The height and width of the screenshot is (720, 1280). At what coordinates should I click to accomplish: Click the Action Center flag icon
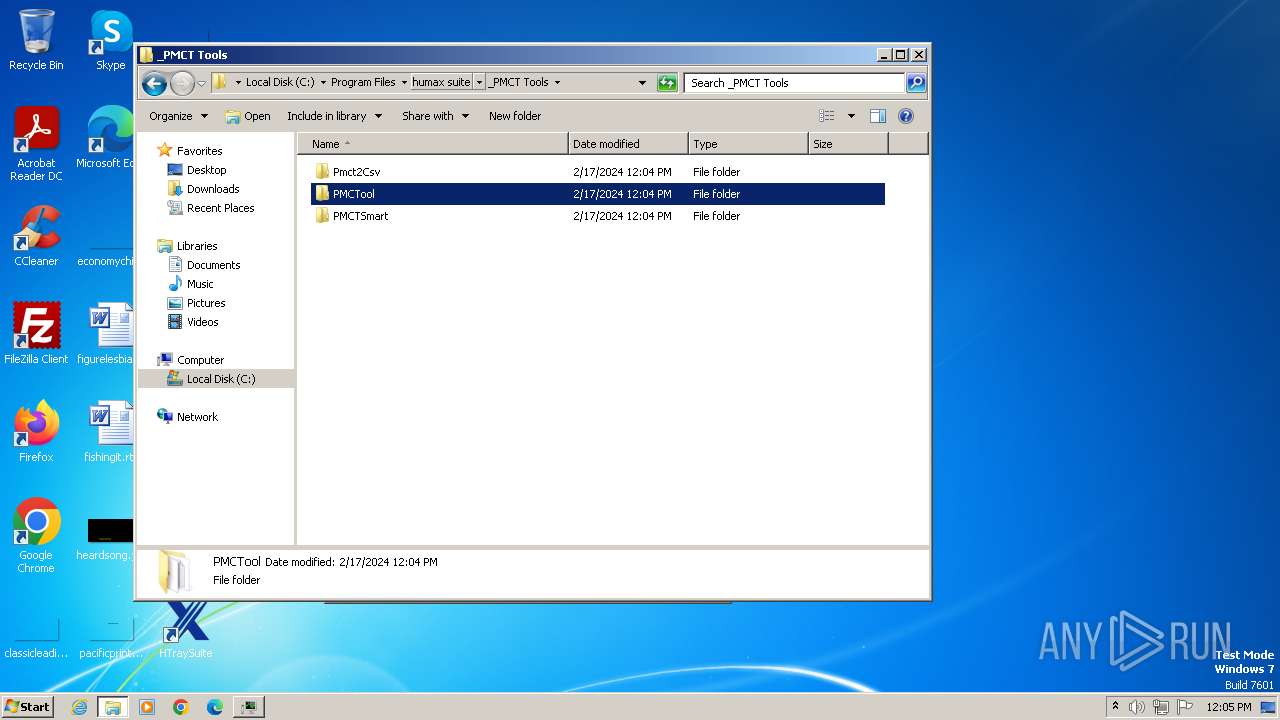pyautogui.click(x=1185, y=707)
